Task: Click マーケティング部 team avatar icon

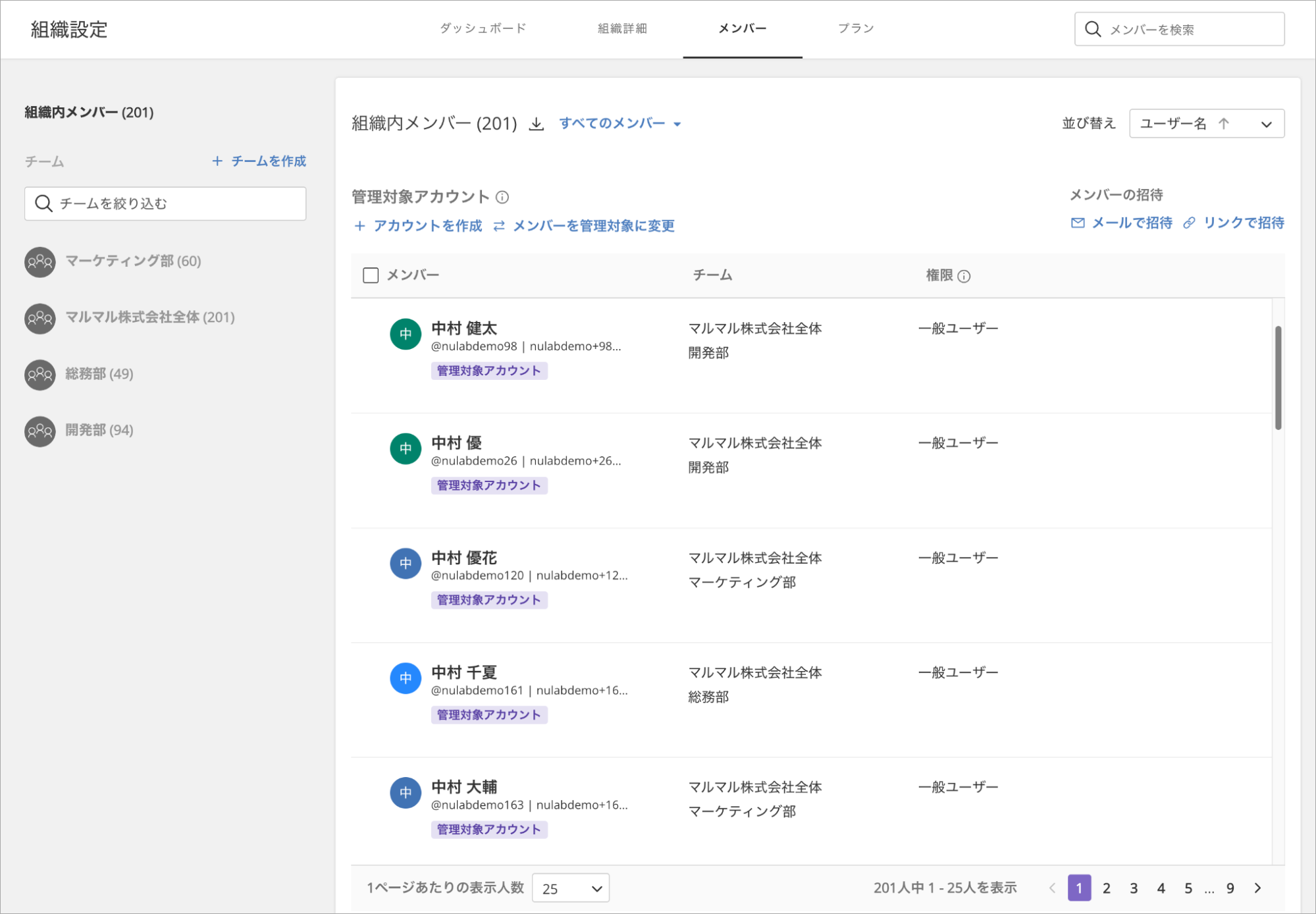Action: (40, 261)
